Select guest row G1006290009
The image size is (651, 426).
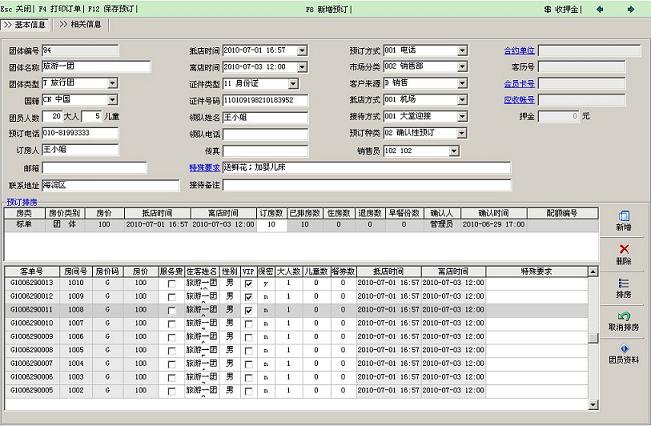pos(296,337)
